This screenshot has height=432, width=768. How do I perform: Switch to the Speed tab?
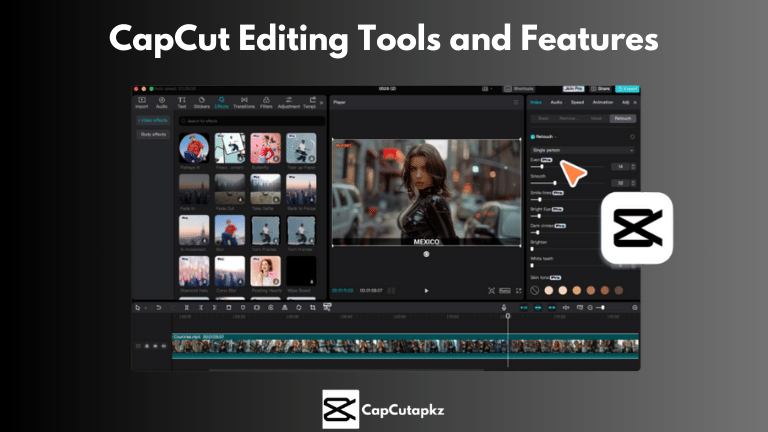pos(577,102)
